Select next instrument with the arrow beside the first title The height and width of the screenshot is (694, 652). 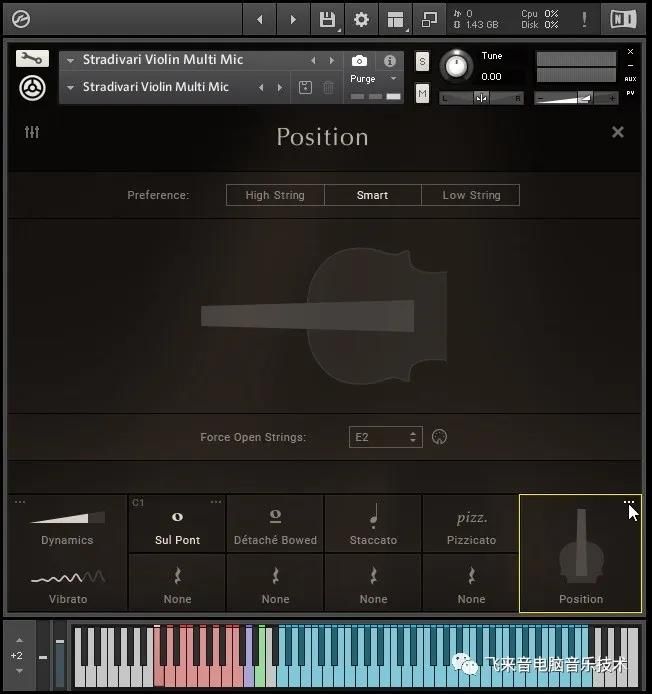point(332,60)
